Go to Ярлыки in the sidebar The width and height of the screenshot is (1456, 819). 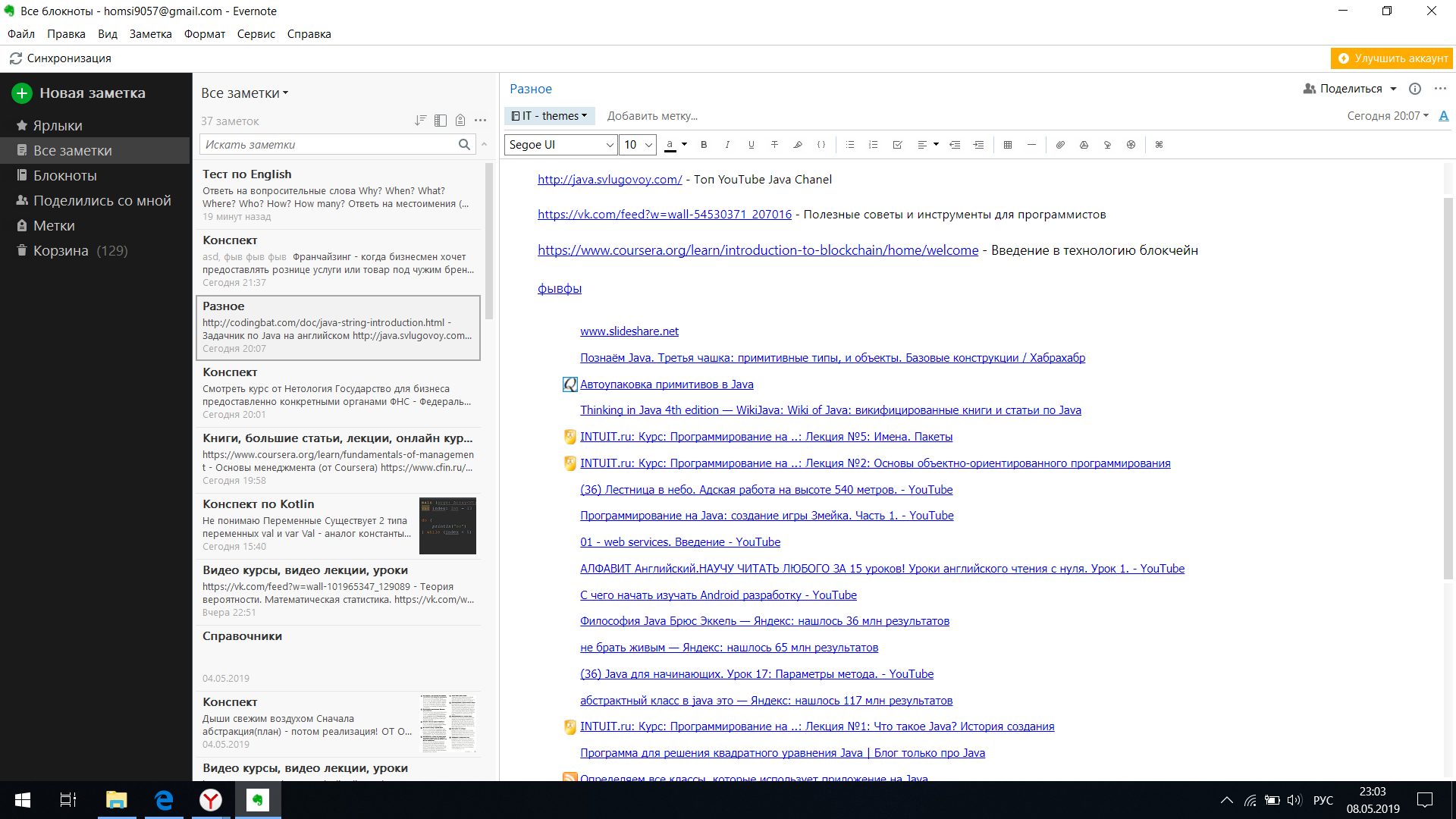95,126
